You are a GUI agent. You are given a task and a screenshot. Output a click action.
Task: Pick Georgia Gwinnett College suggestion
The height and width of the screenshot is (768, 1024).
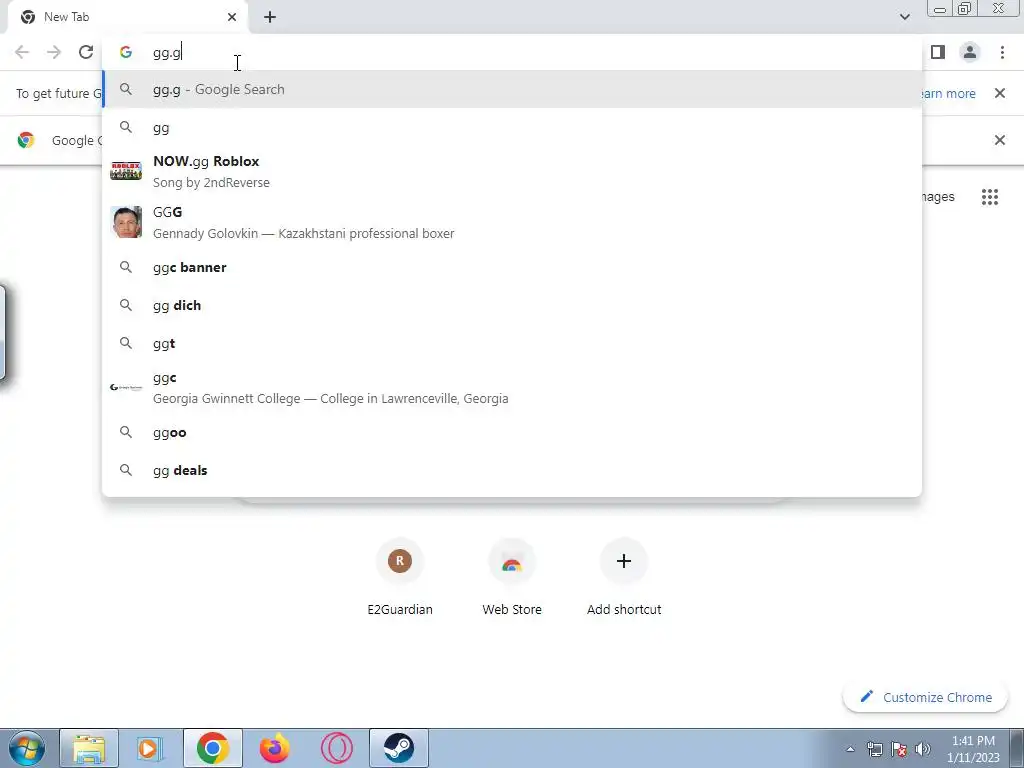pos(513,388)
